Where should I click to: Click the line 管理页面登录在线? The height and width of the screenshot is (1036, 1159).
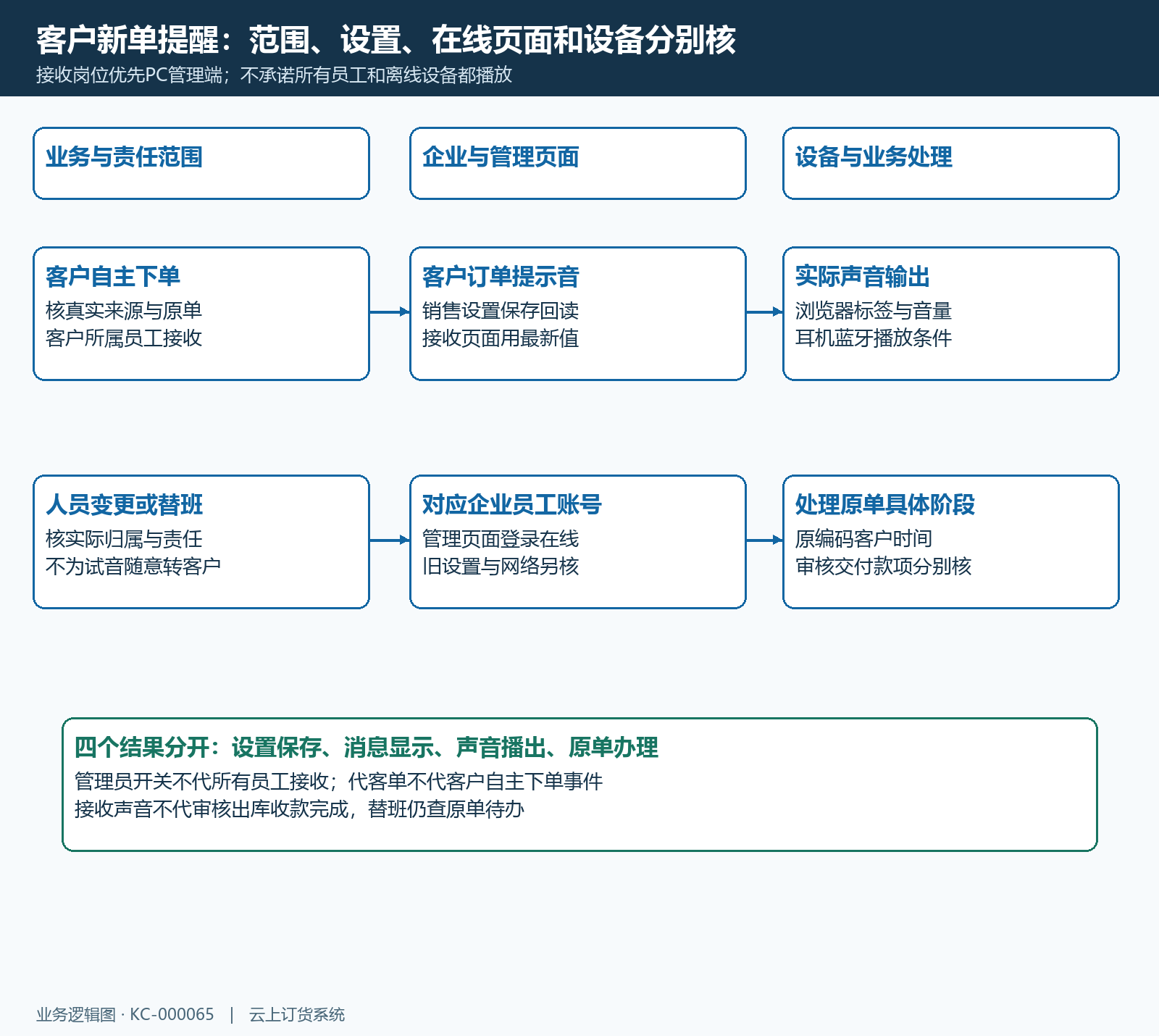(x=501, y=538)
